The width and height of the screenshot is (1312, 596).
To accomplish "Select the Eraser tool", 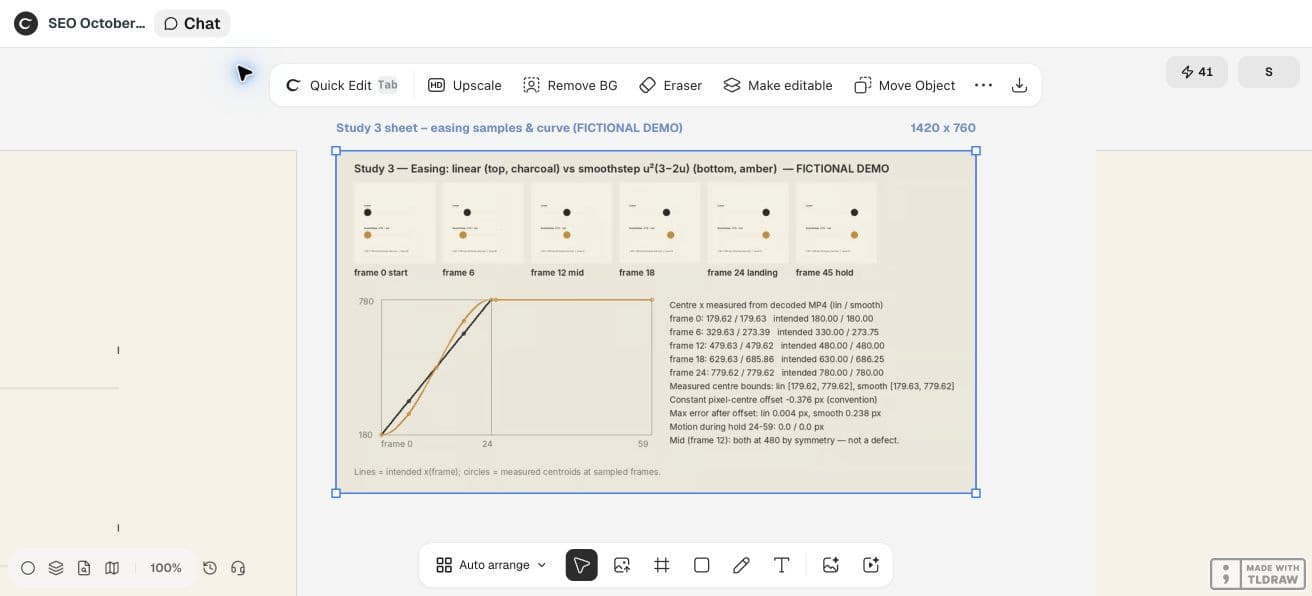I will [x=670, y=85].
